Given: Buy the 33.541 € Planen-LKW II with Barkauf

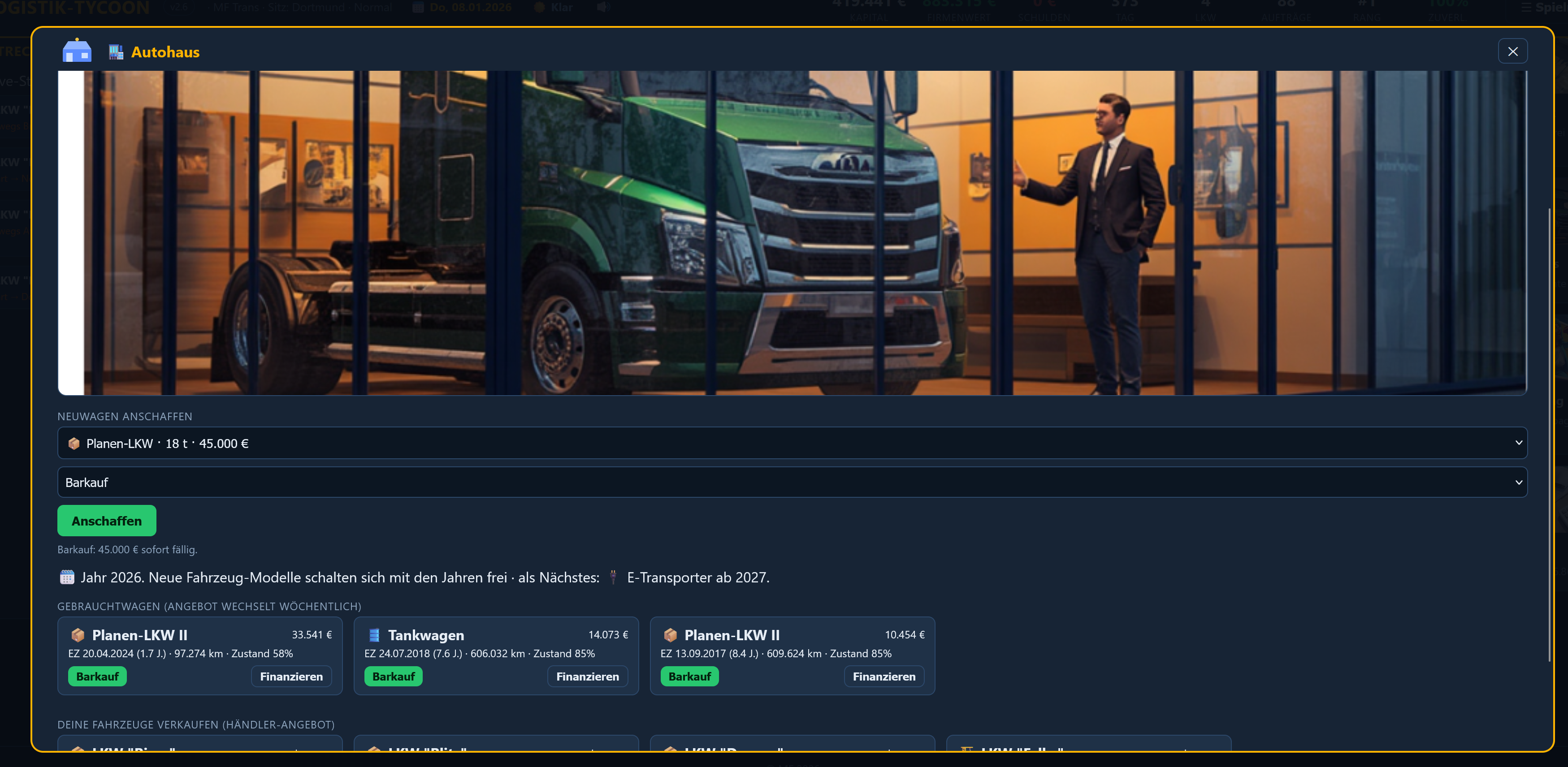Looking at the screenshot, I should point(97,677).
